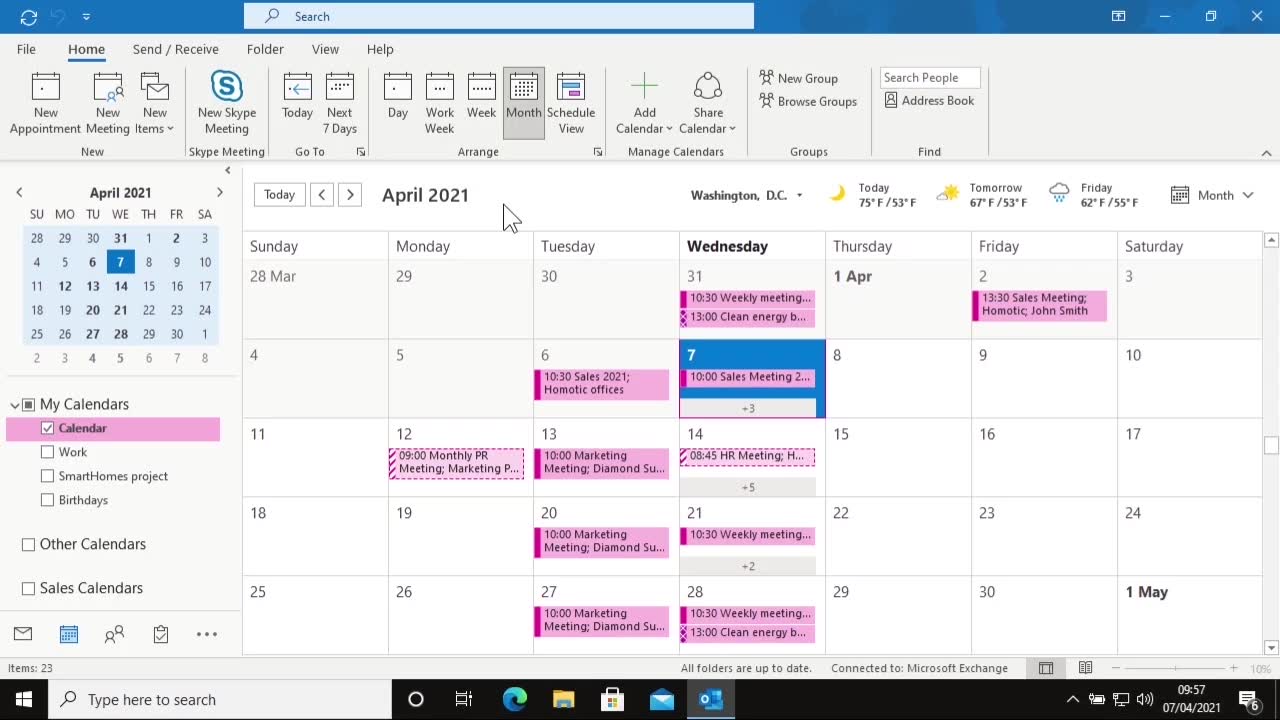Open the Add Calendar dropdown
The image size is (1280, 720).
pos(645,103)
